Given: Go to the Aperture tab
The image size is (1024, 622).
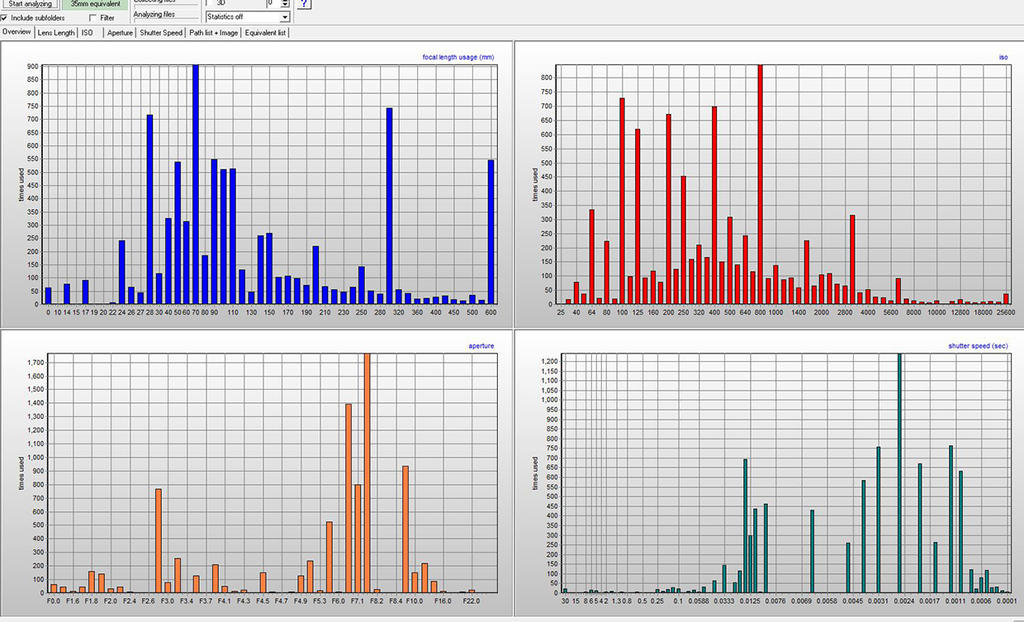Looking at the screenshot, I should [x=120, y=33].
